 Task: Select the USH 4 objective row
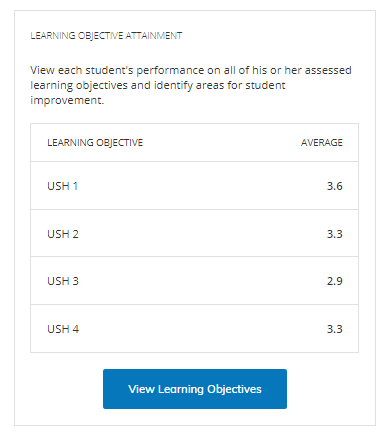tap(195, 329)
